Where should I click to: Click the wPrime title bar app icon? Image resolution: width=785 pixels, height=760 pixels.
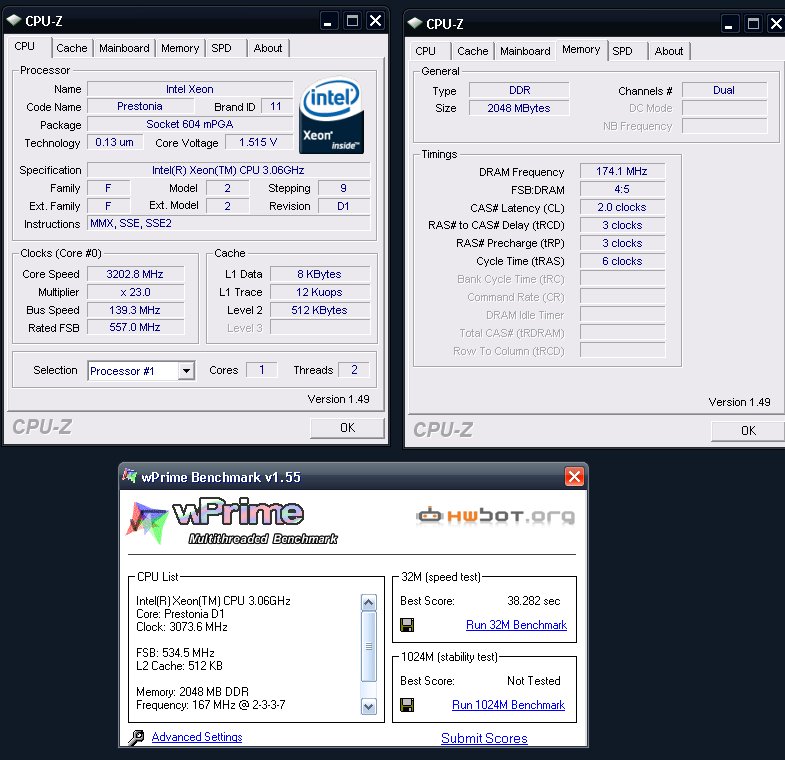(x=130, y=476)
